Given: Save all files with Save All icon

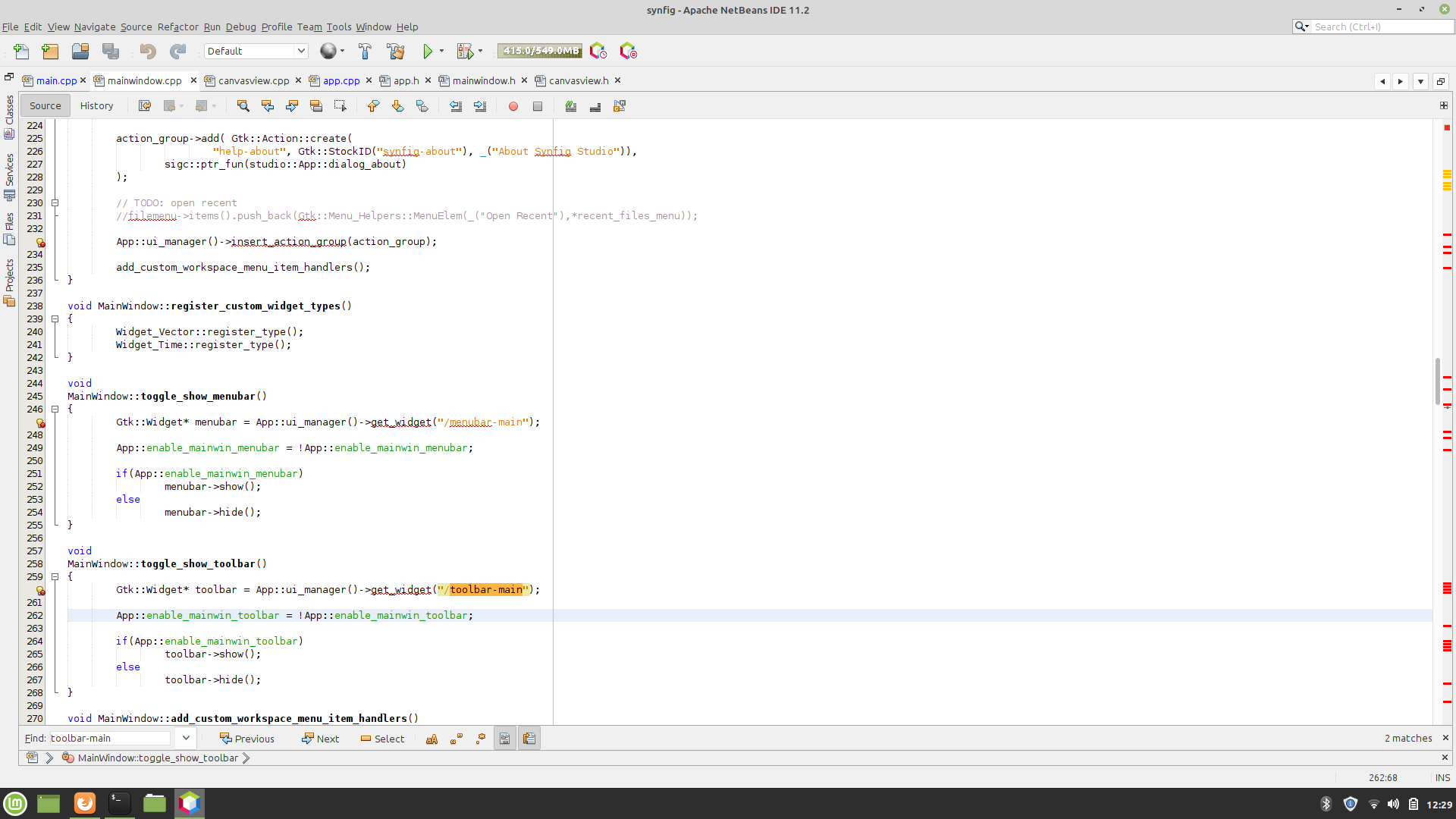Looking at the screenshot, I should pyautogui.click(x=111, y=51).
